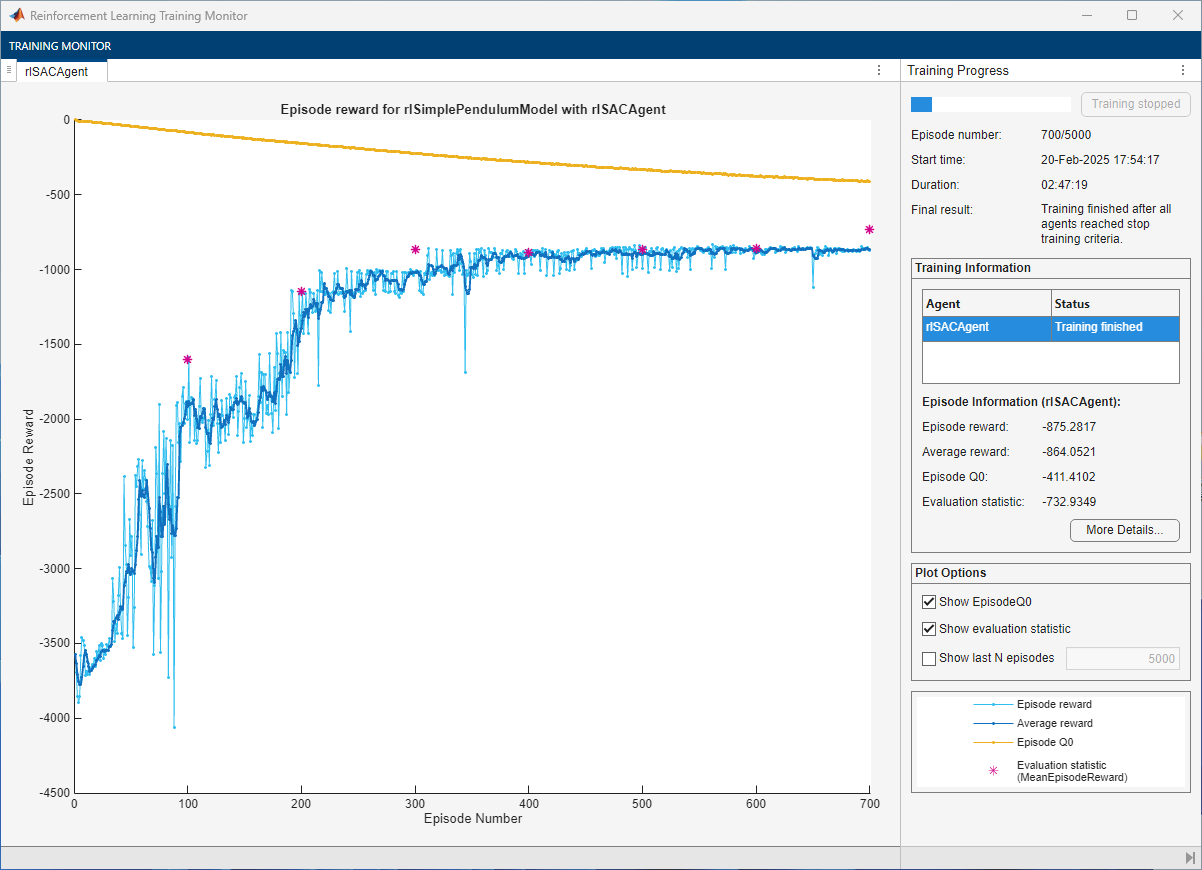
Task: Click the More Details... button
Action: pos(1125,530)
